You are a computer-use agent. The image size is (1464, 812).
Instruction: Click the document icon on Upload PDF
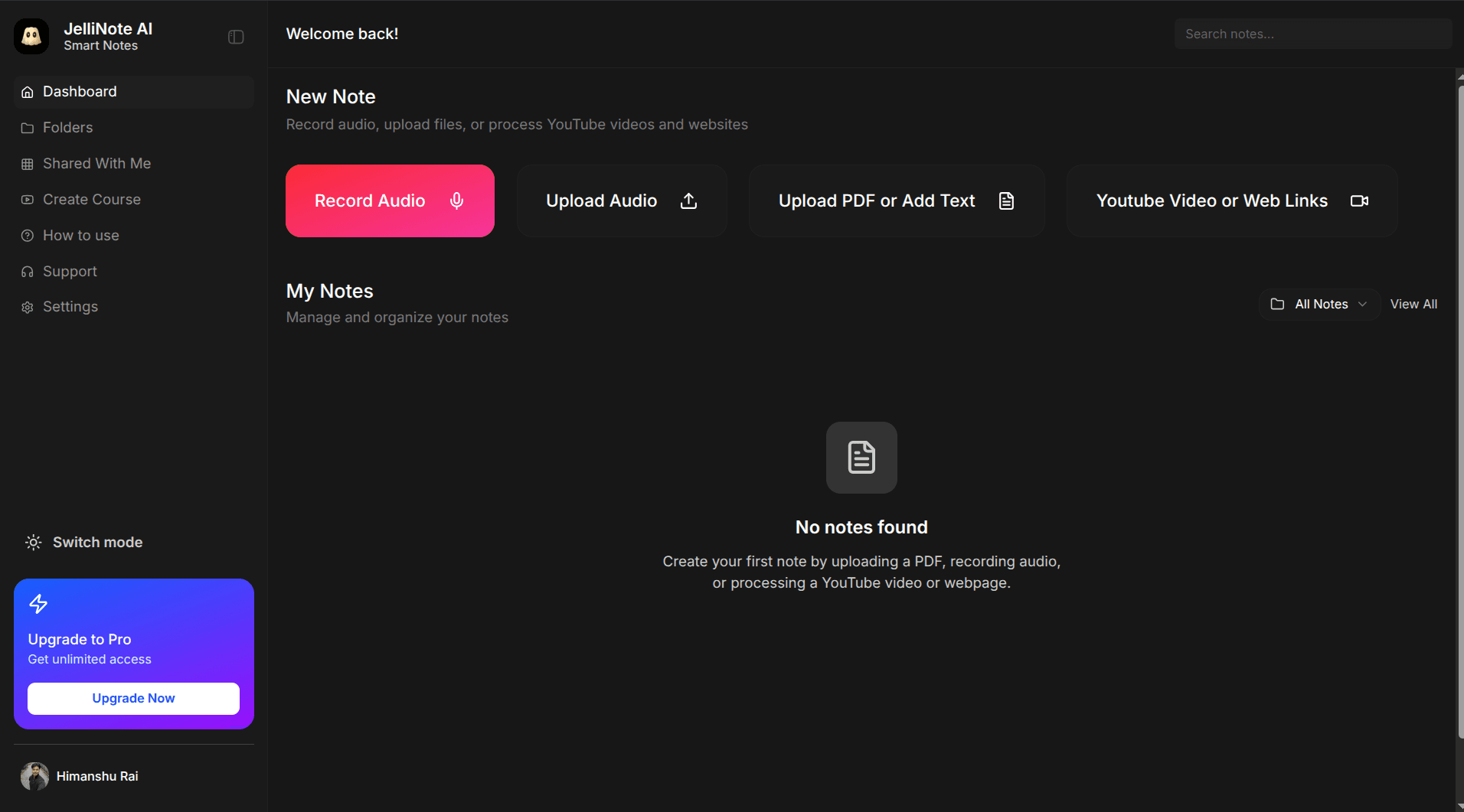tap(1006, 201)
